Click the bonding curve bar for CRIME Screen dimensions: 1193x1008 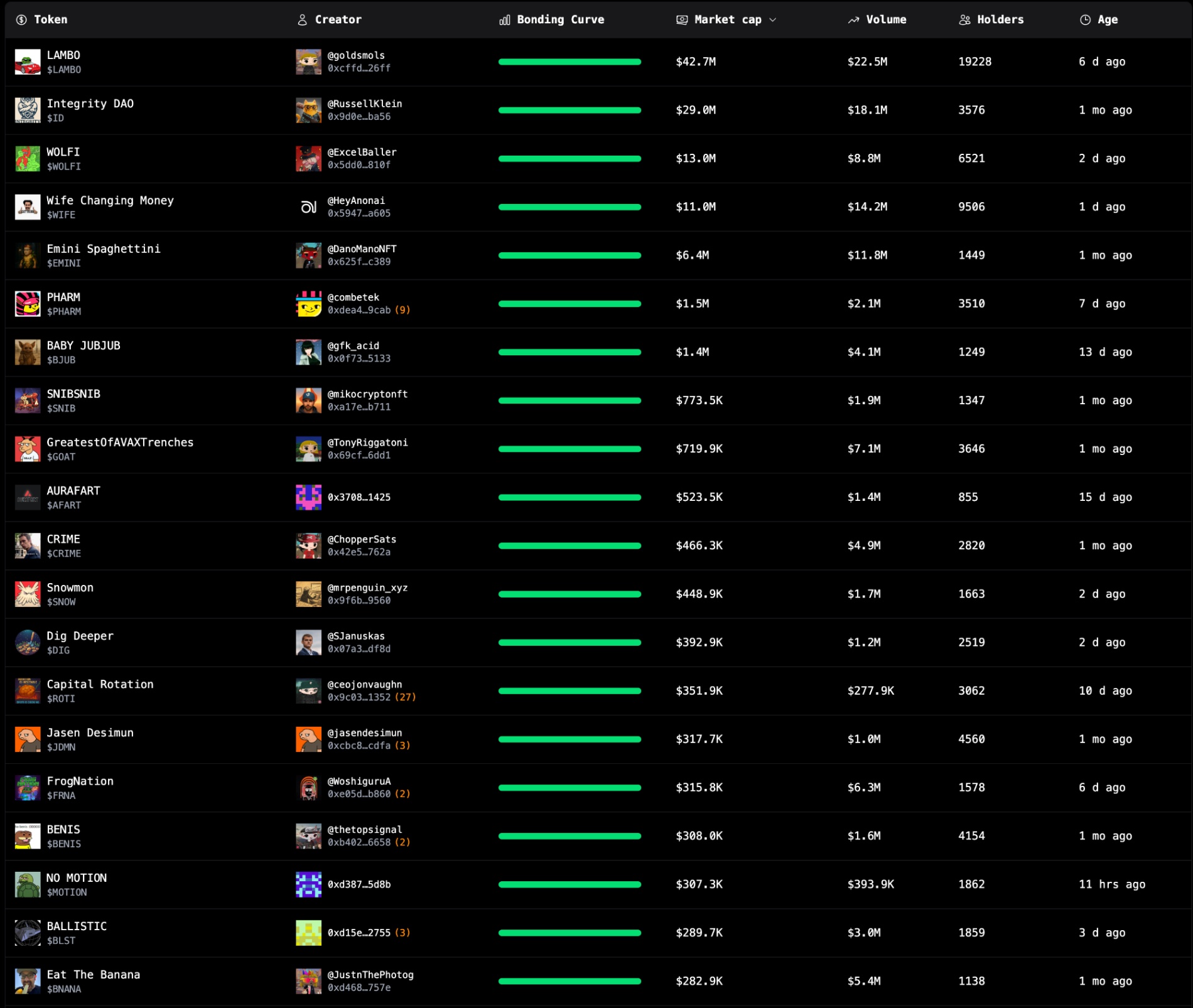pos(570,546)
